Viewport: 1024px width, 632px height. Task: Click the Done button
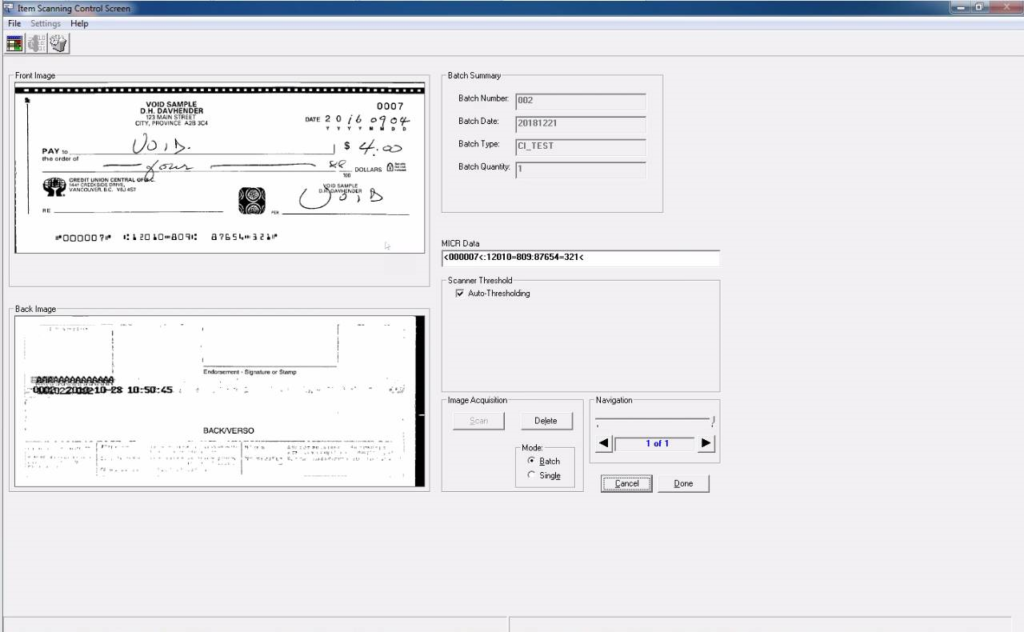[x=683, y=484]
